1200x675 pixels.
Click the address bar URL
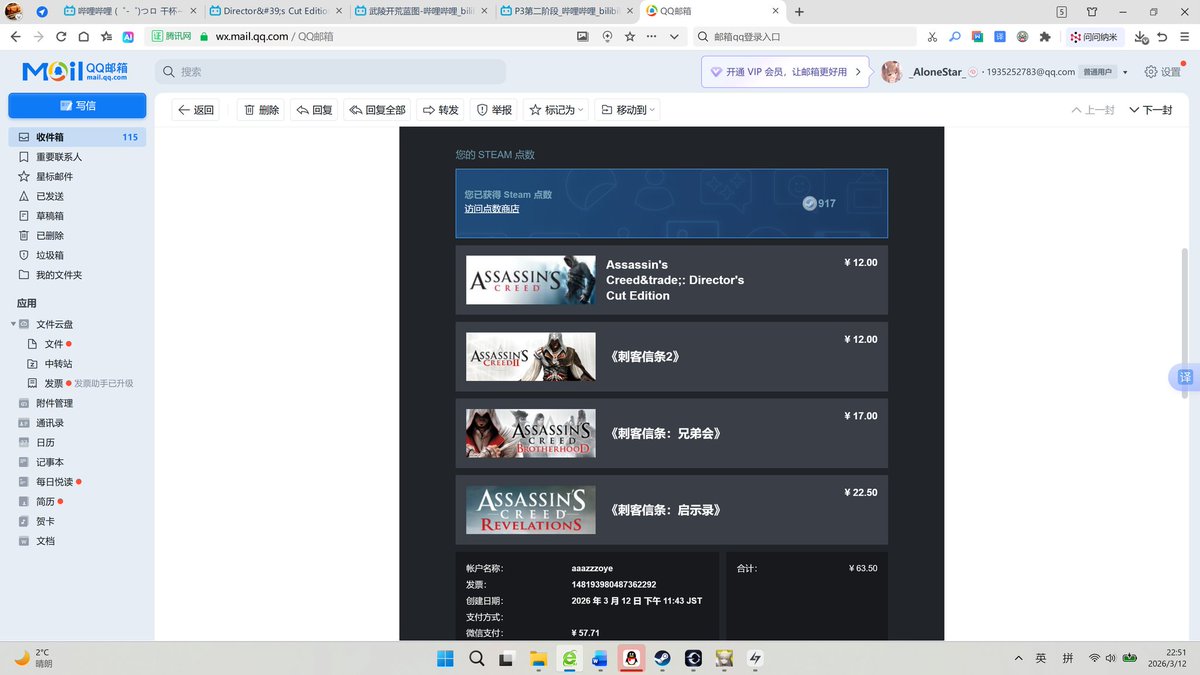[274, 36]
